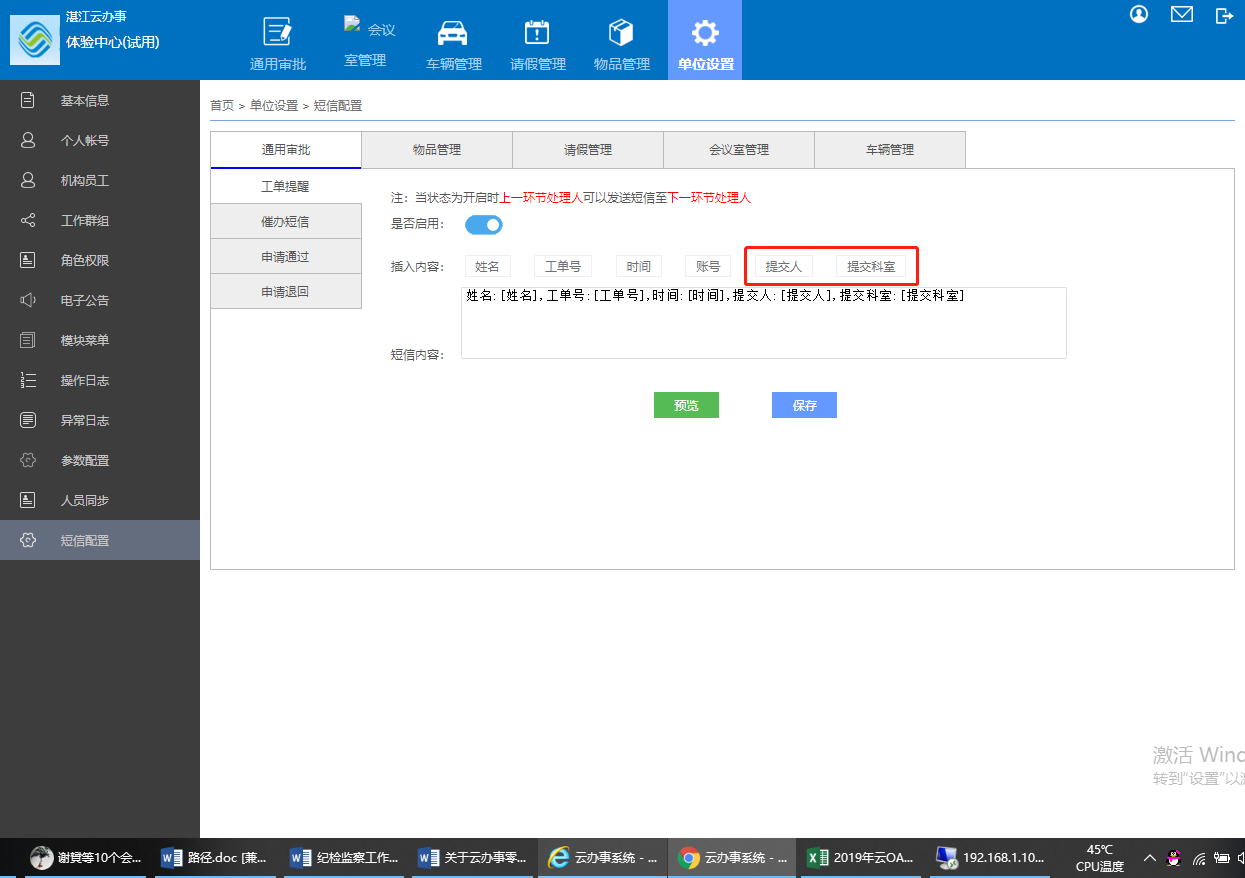Click the QQ penguin tray icon
The height and width of the screenshot is (878, 1245).
[x=1174, y=857]
